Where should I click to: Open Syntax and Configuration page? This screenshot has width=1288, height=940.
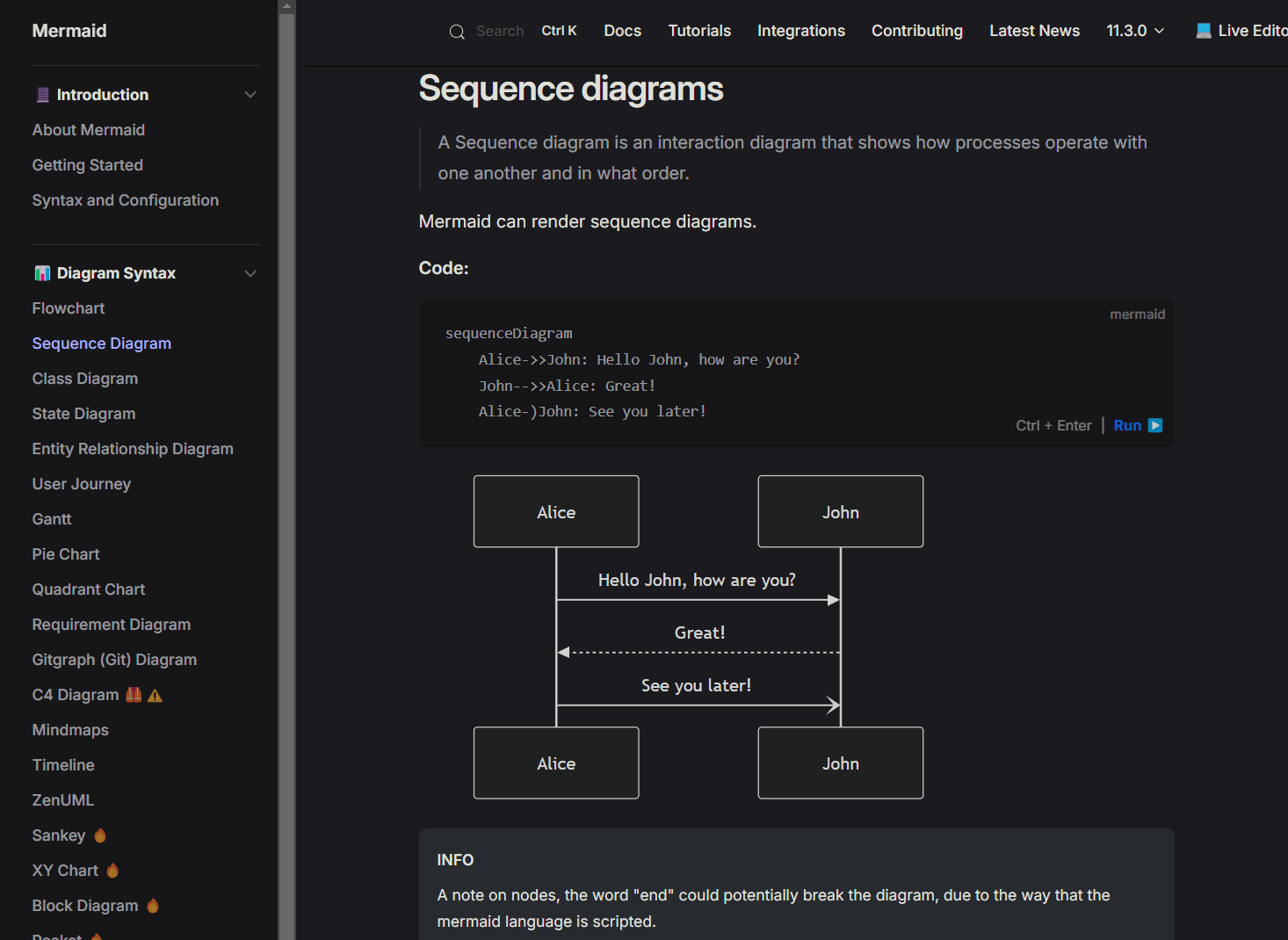click(126, 200)
